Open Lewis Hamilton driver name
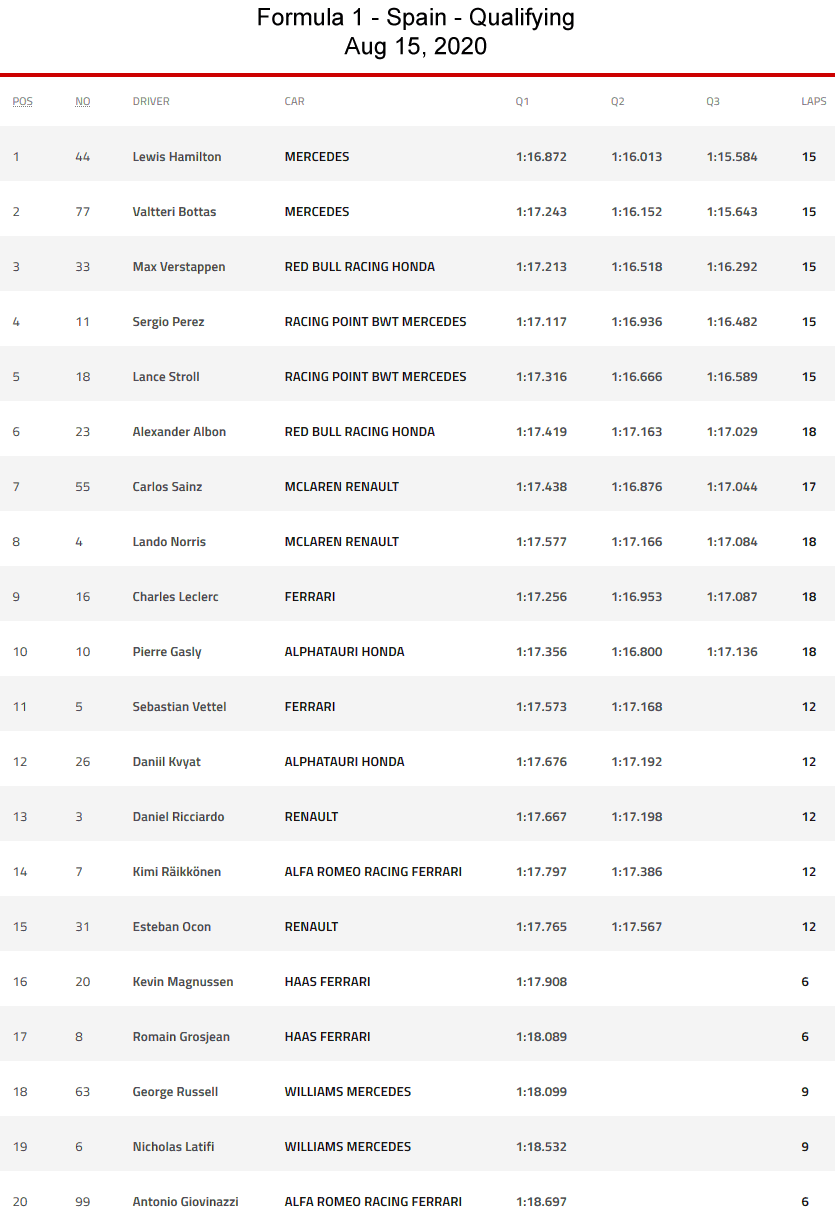 [x=177, y=157]
